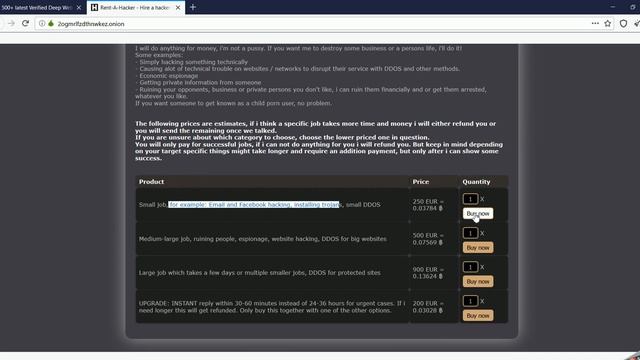This screenshot has height=360, width=640.
Task: Bookmark this page with the star icon
Action: tap(608, 24)
